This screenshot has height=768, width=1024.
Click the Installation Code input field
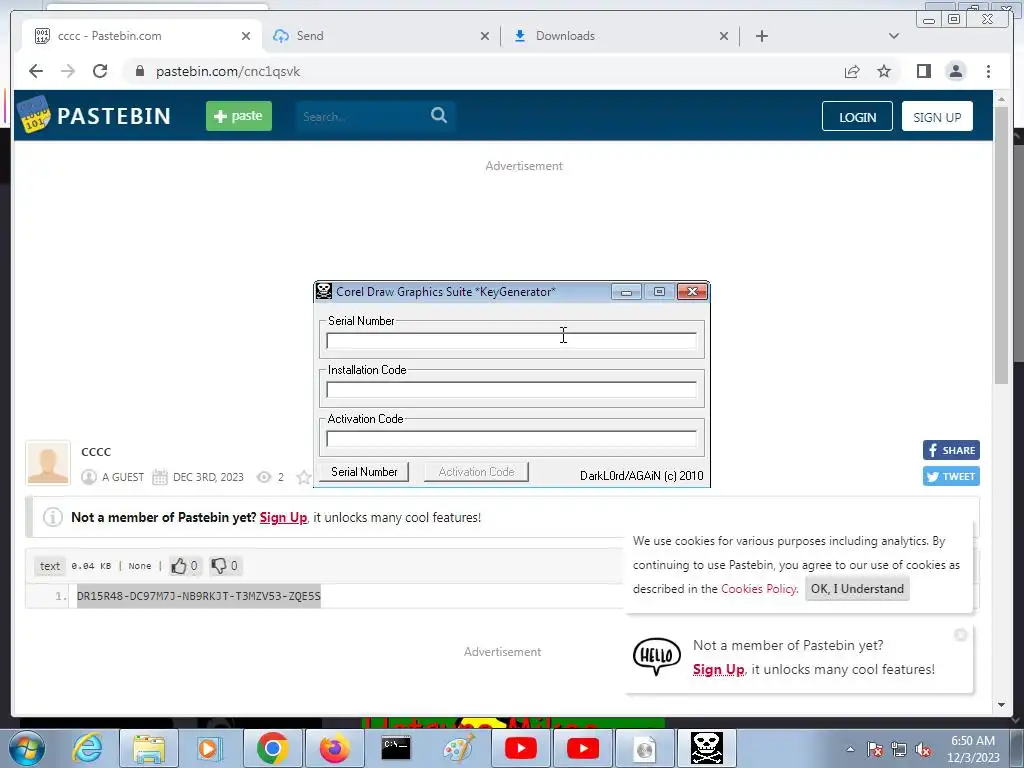click(x=511, y=389)
